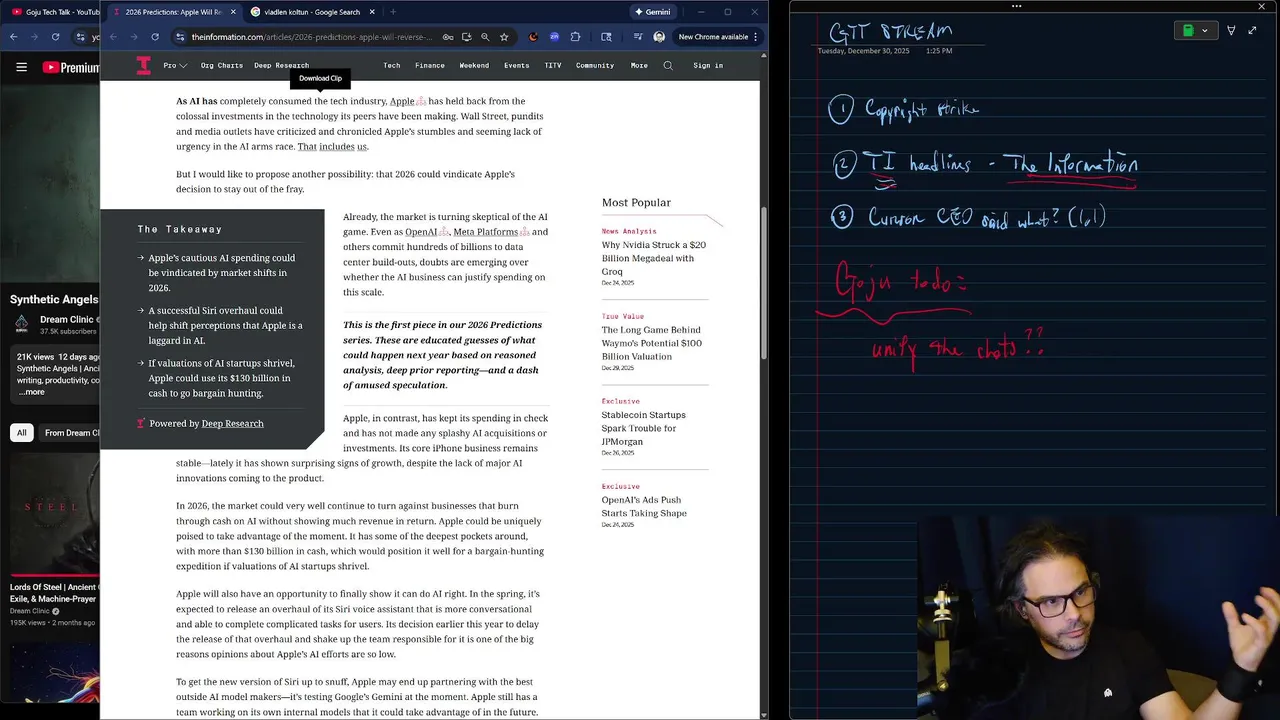Viewport: 1280px width, 720px height.
Task: Expand the More menu in site navigation
Action: [639, 66]
